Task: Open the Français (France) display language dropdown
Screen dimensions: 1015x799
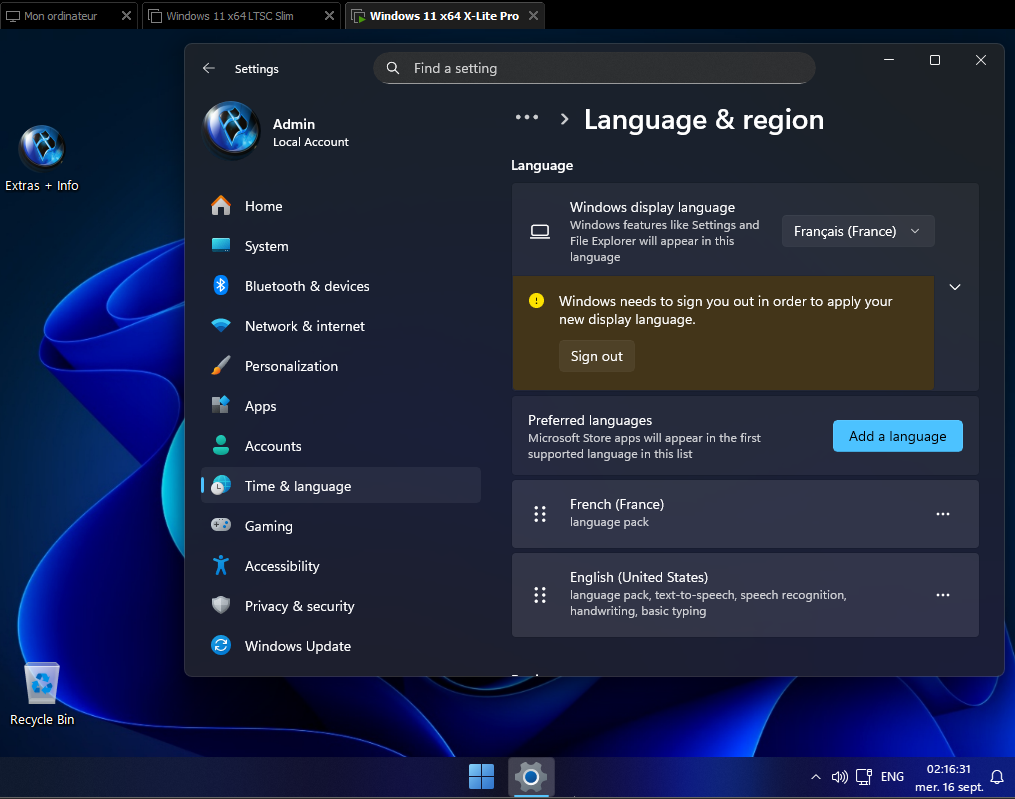Action: coord(858,231)
